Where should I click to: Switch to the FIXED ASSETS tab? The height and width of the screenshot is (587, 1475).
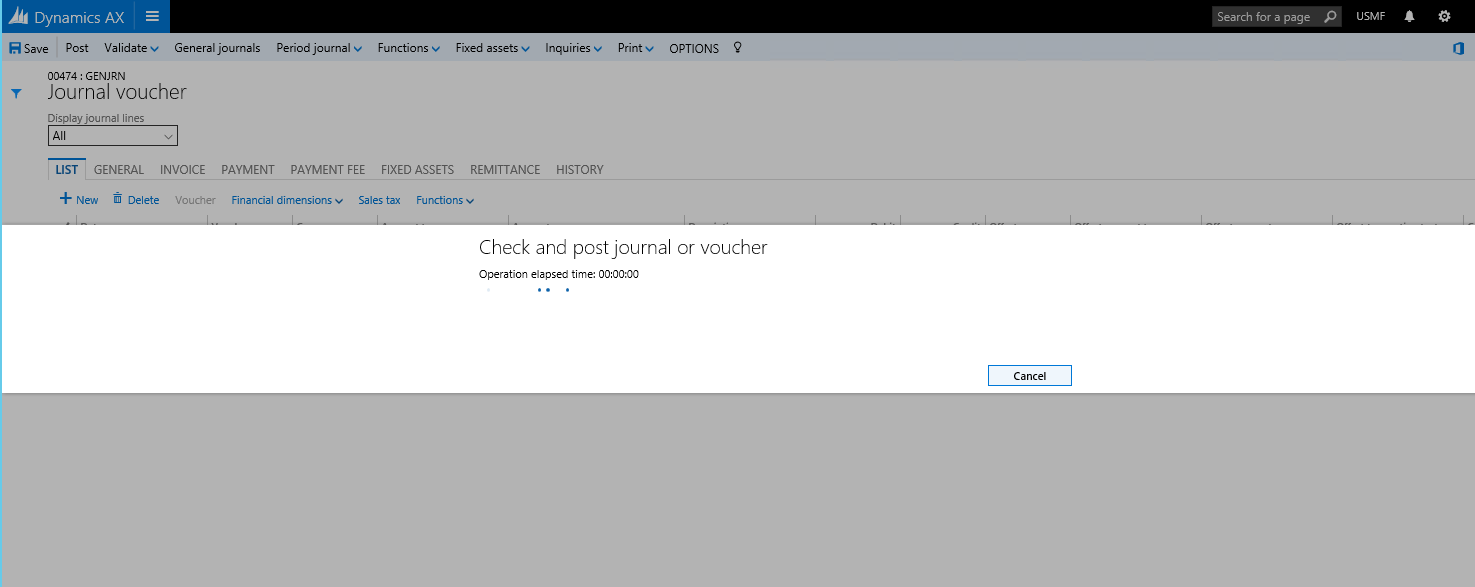[x=417, y=170]
